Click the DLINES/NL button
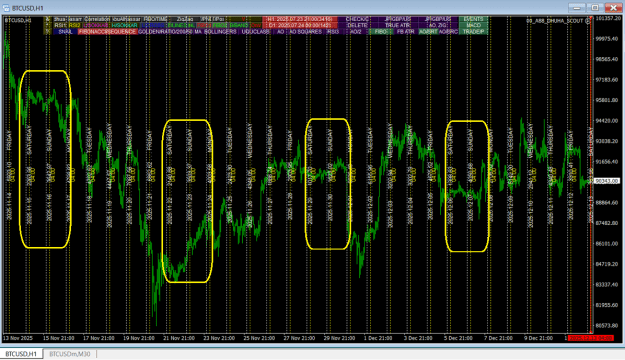 click(x=181, y=25)
